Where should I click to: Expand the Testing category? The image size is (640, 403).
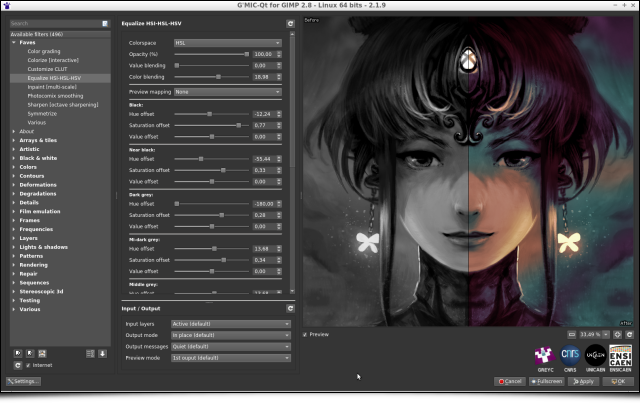coord(14,301)
